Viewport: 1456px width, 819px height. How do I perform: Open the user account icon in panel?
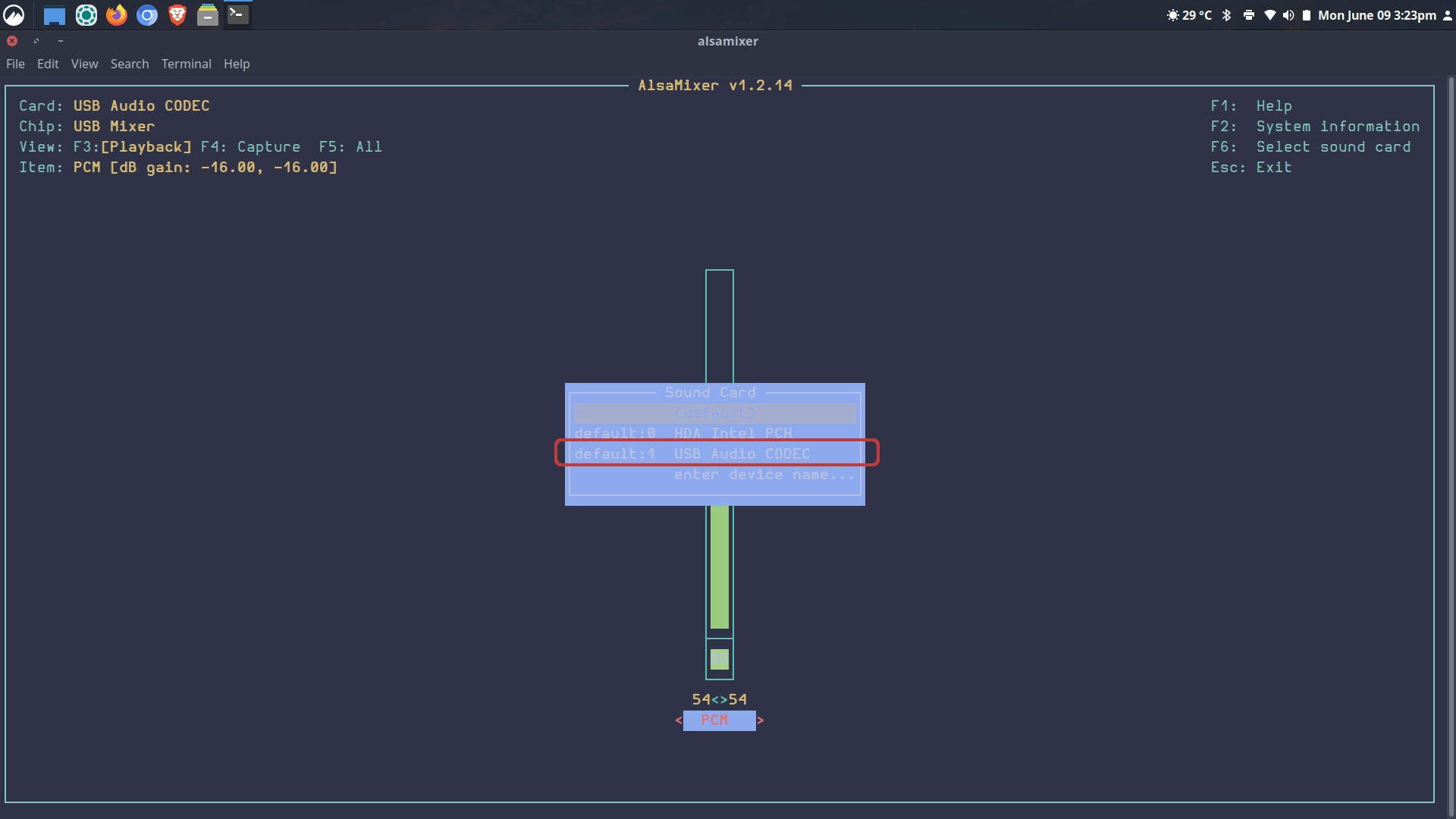coord(1447,15)
